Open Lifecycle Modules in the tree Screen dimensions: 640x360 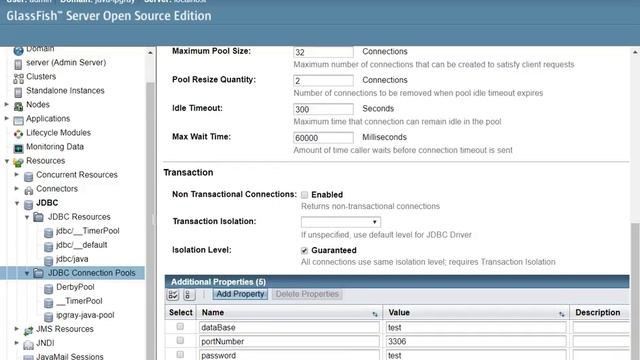[x=58, y=133]
